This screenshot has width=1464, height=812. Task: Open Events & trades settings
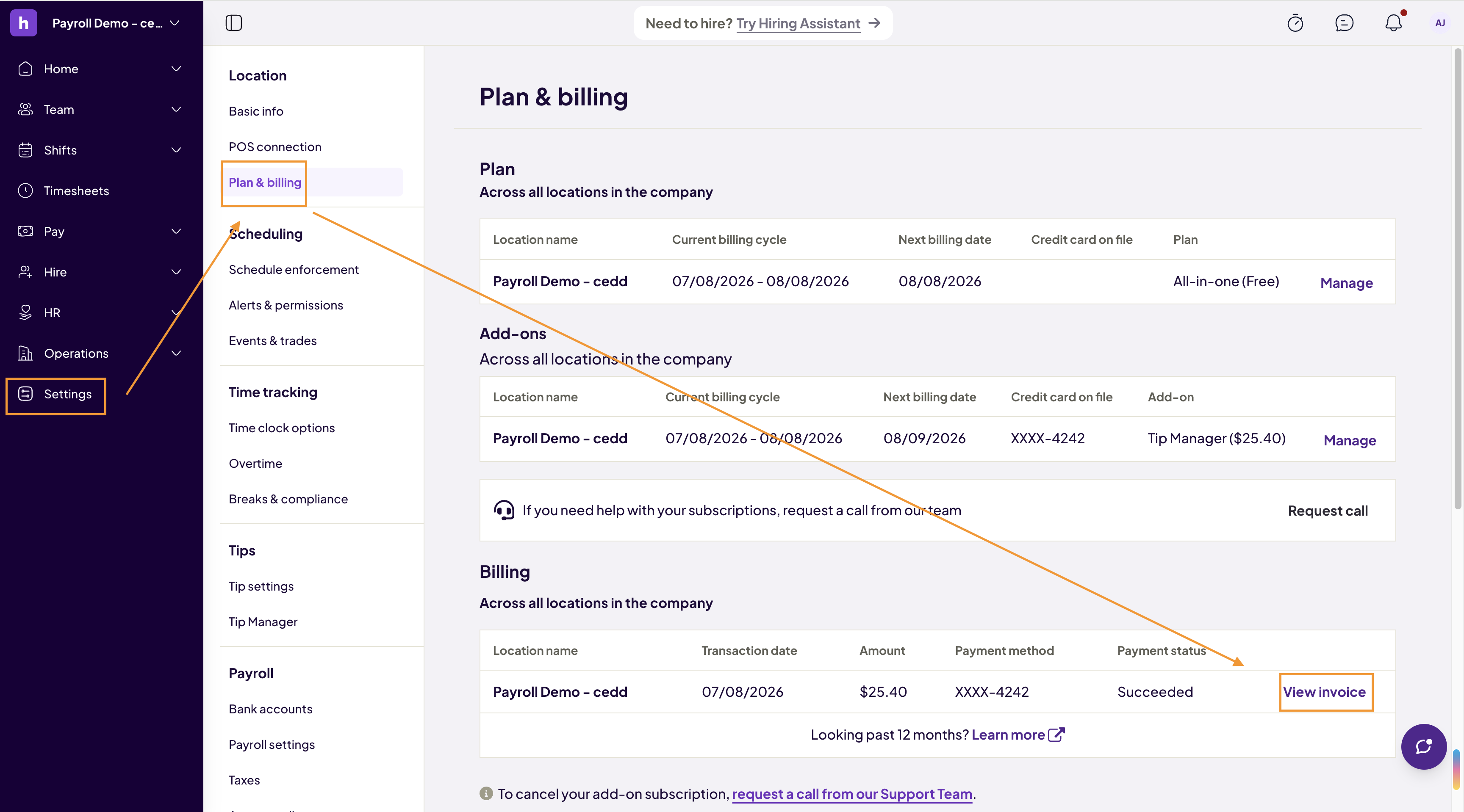[x=273, y=341]
